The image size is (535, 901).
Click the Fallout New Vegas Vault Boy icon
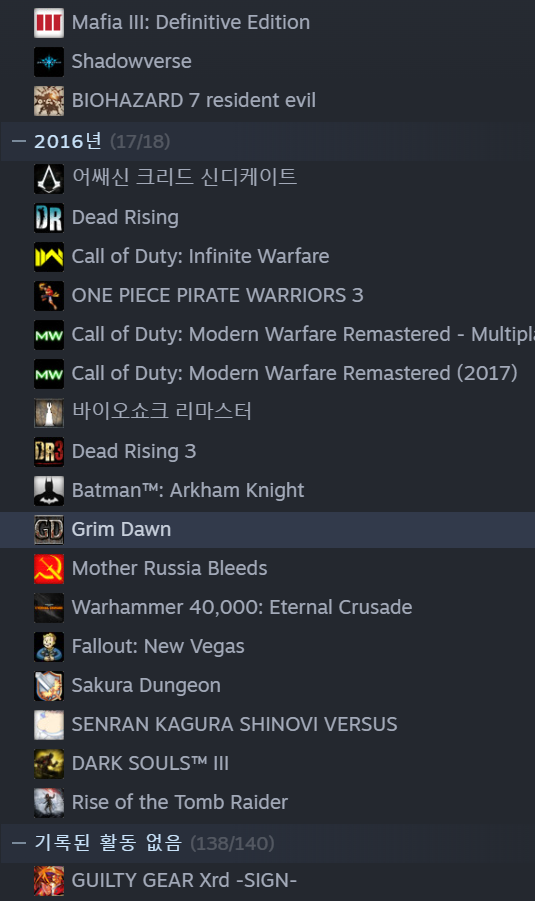point(49,646)
